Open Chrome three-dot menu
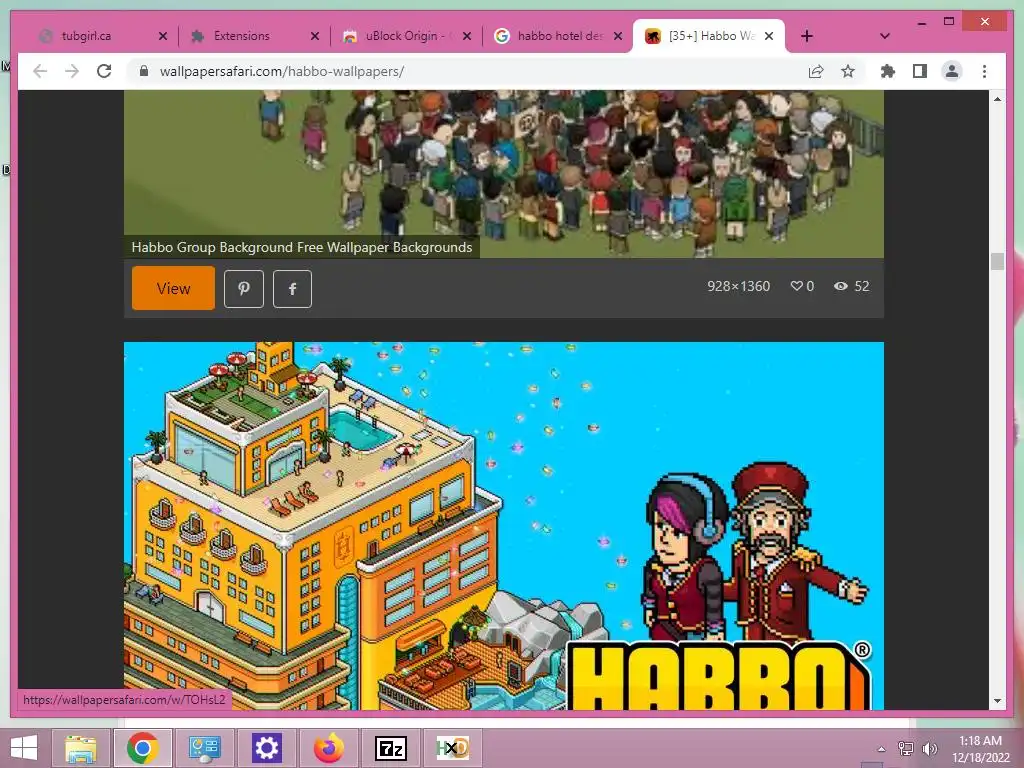Viewport: 1024px width, 768px height. click(984, 71)
